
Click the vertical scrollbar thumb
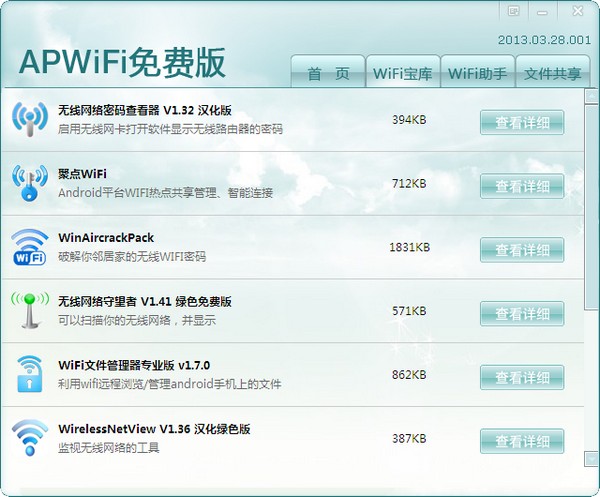pos(591,207)
